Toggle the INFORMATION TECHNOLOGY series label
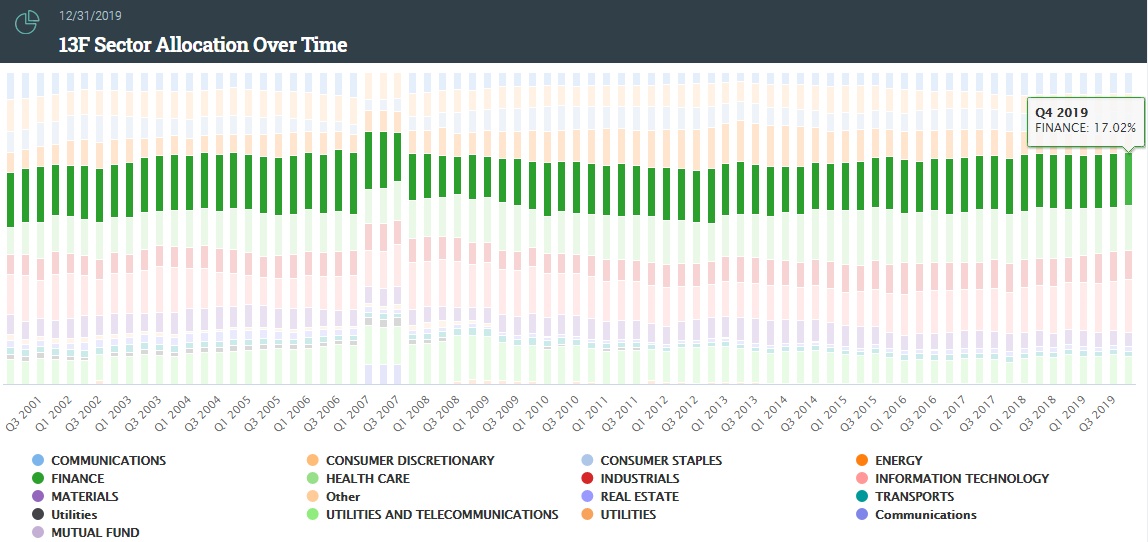 pyautogui.click(x=961, y=479)
